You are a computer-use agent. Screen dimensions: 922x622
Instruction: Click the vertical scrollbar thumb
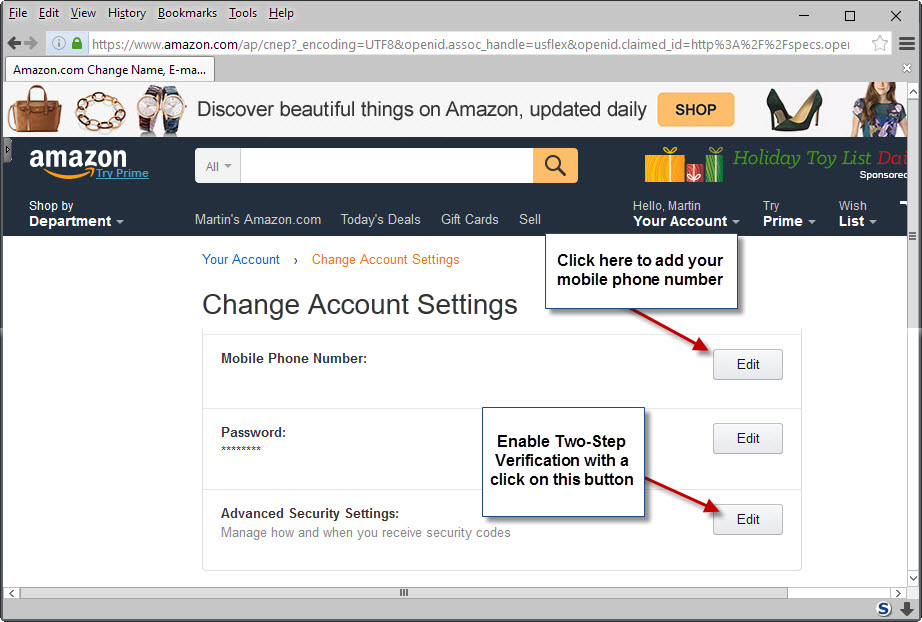pyautogui.click(x=913, y=213)
